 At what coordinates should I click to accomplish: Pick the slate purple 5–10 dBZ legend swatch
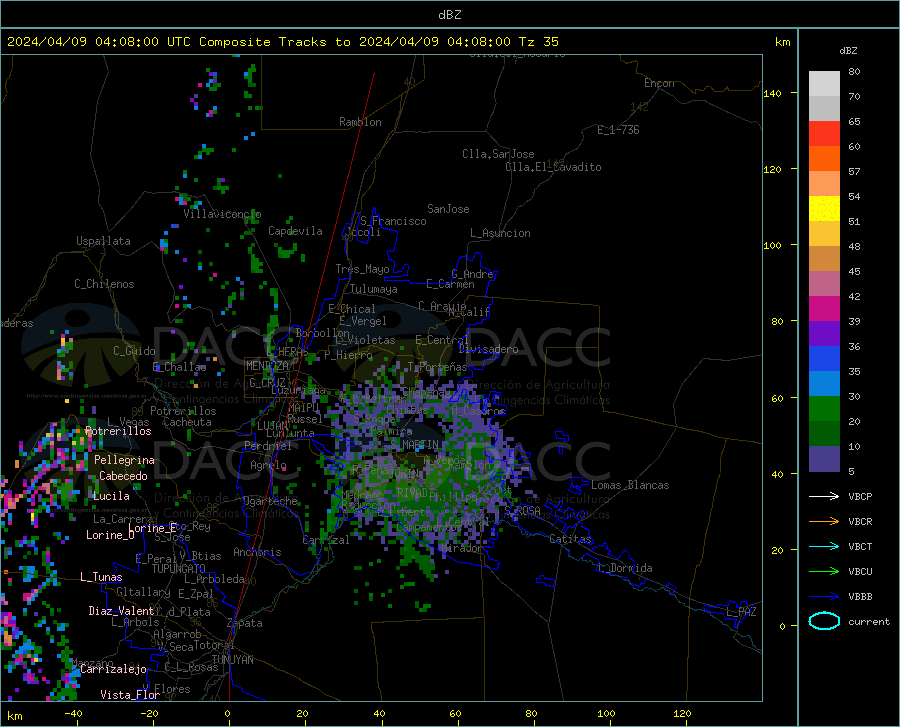tap(824, 459)
